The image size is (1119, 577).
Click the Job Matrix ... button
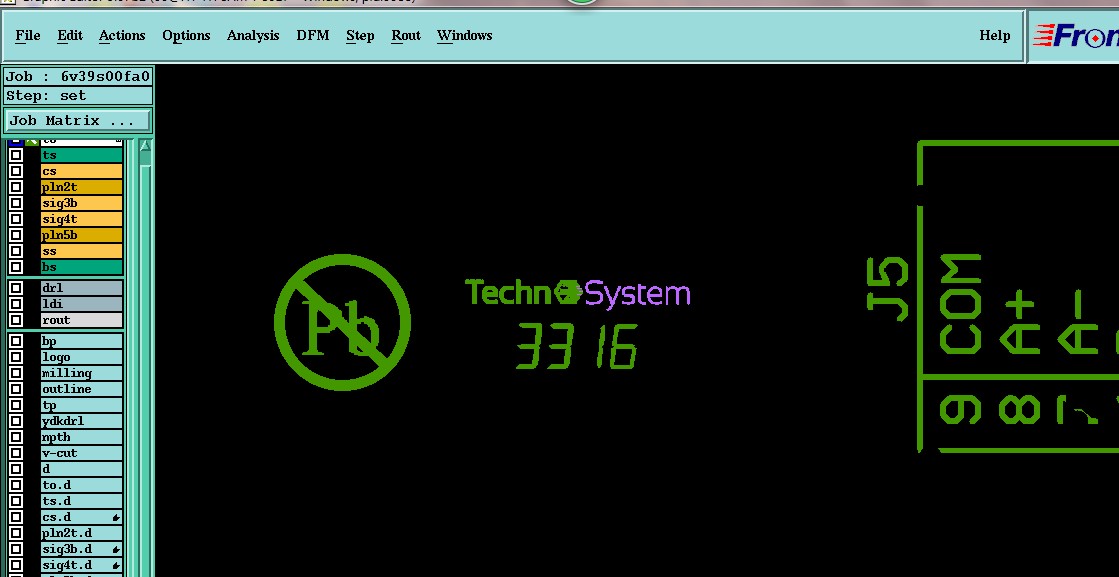point(78,121)
